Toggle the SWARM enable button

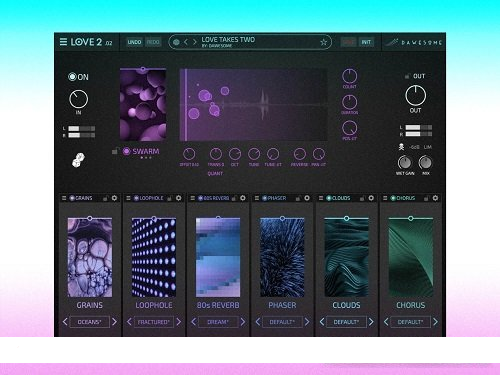[x=126, y=151]
